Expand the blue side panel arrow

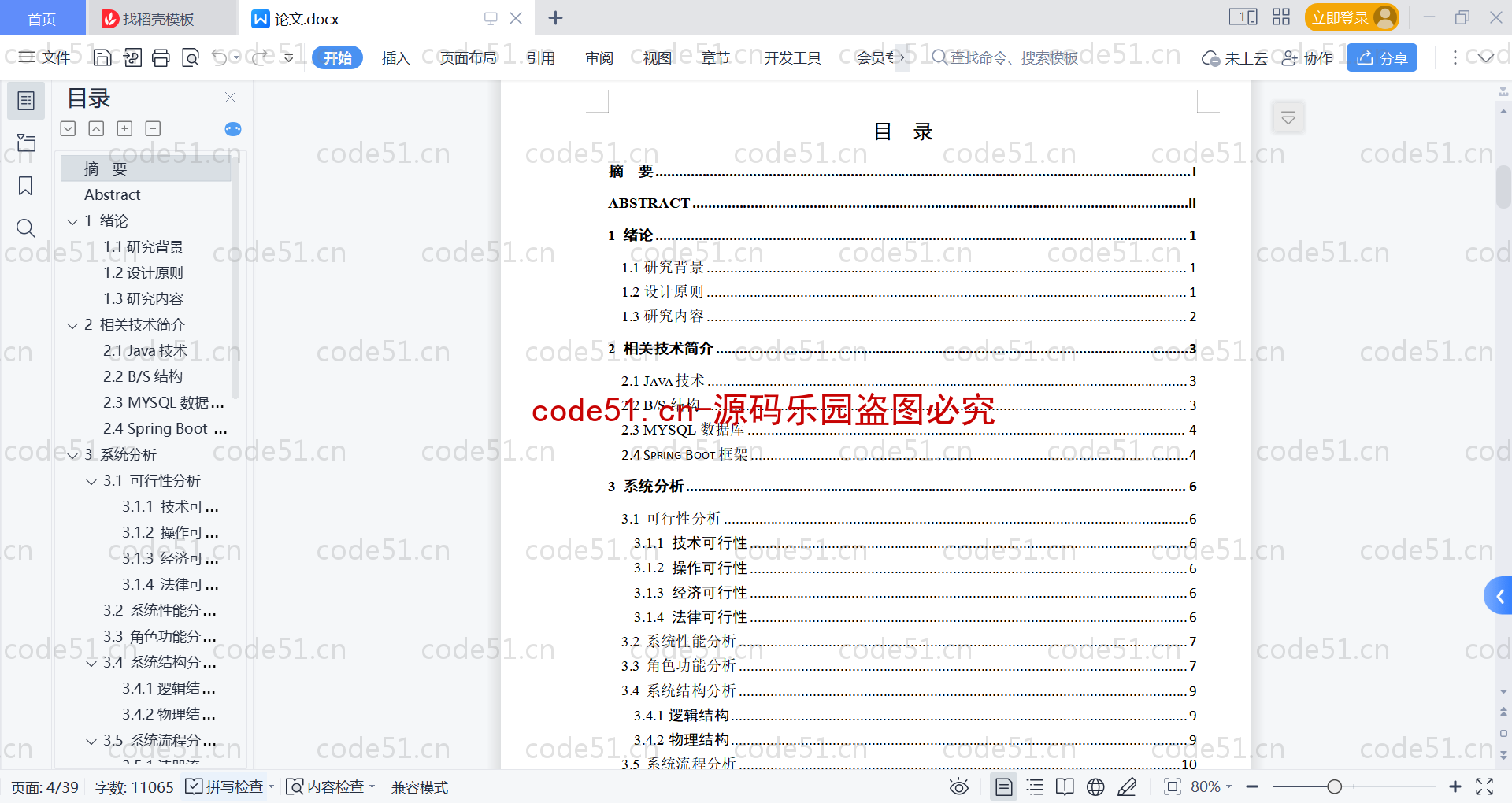tap(1499, 597)
